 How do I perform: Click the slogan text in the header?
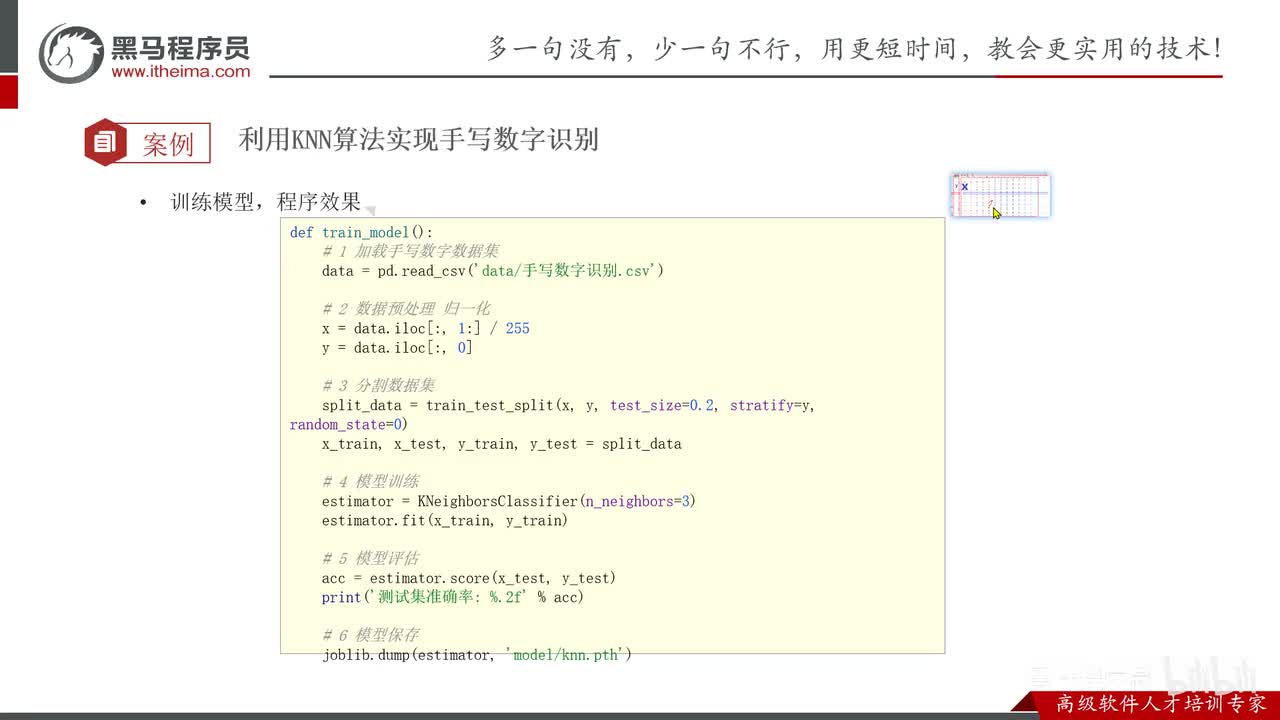pos(855,48)
